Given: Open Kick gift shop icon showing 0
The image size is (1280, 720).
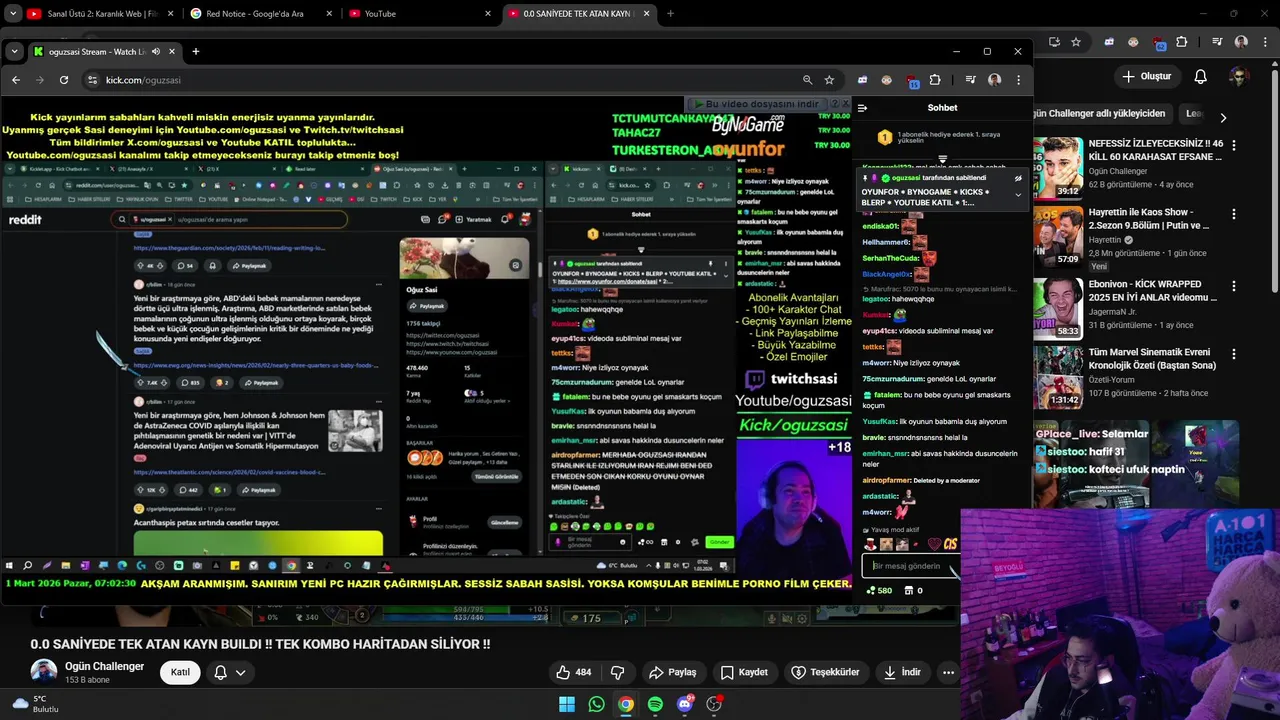Looking at the screenshot, I should [x=913, y=590].
